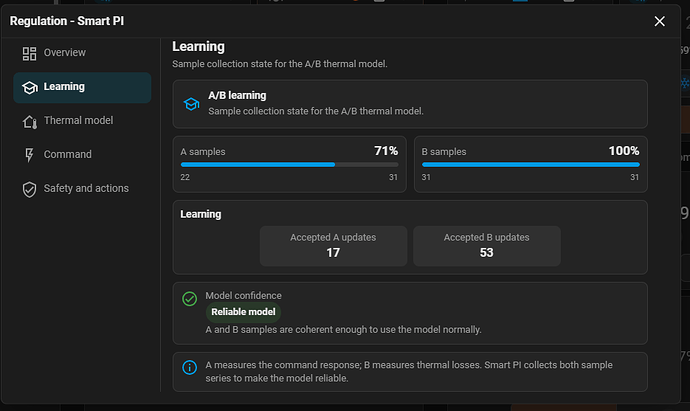Click the A samples progress bar
This screenshot has height=411, width=690.
pos(290,165)
